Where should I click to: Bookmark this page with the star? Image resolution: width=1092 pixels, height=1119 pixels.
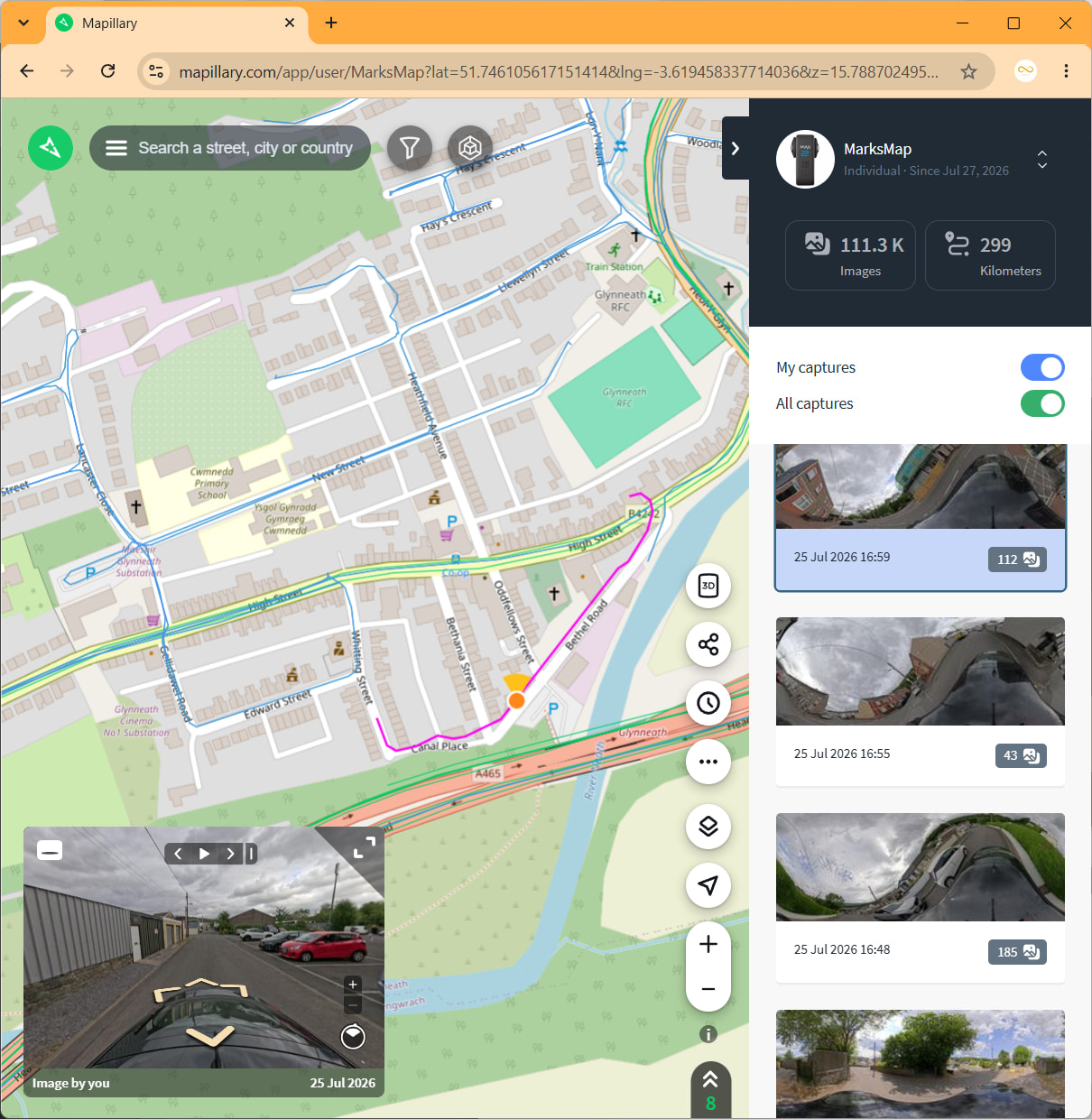pyautogui.click(x=968, y=71)
